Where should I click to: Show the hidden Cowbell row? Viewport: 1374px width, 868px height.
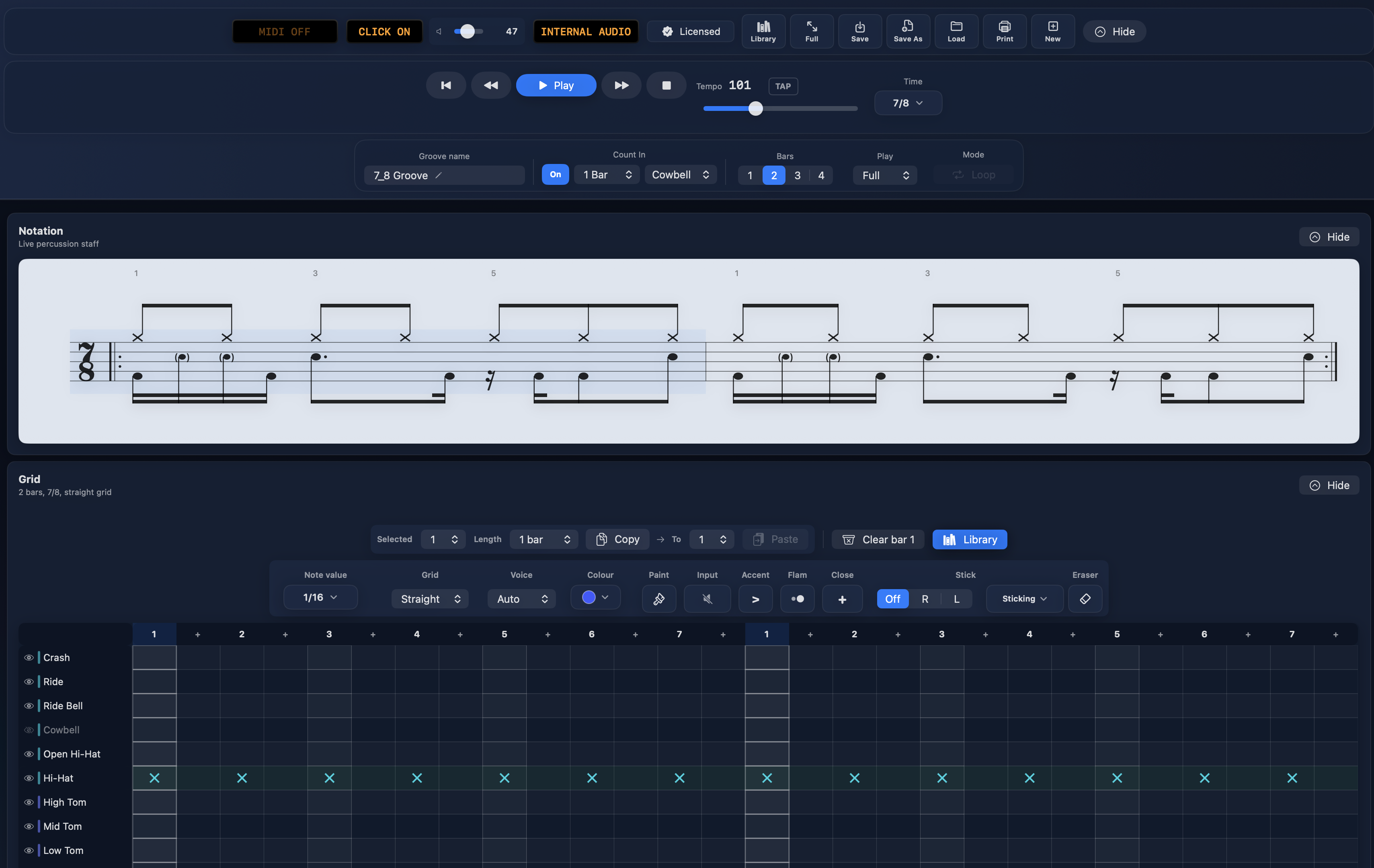coord(29,730)
